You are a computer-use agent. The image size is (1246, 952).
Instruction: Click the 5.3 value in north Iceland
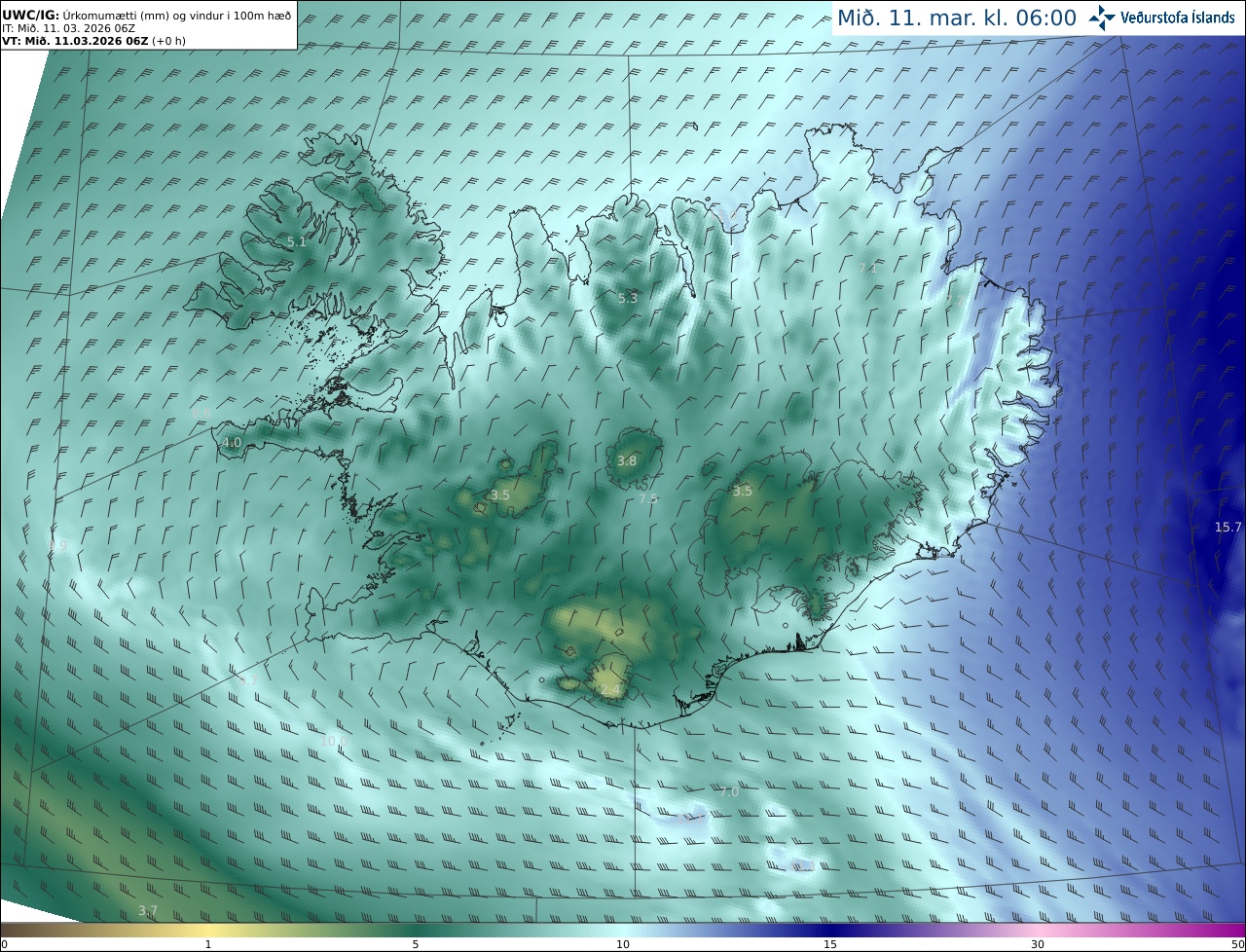click(x=628, y=298)
